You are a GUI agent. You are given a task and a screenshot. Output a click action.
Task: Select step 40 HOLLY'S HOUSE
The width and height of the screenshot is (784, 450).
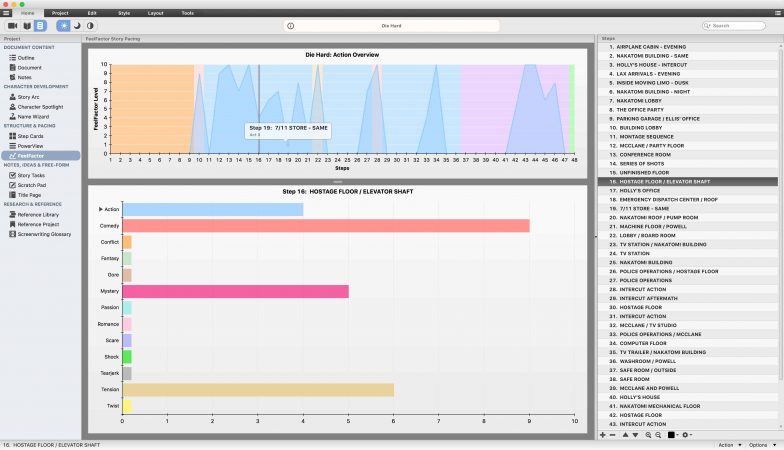pos(688,398)
